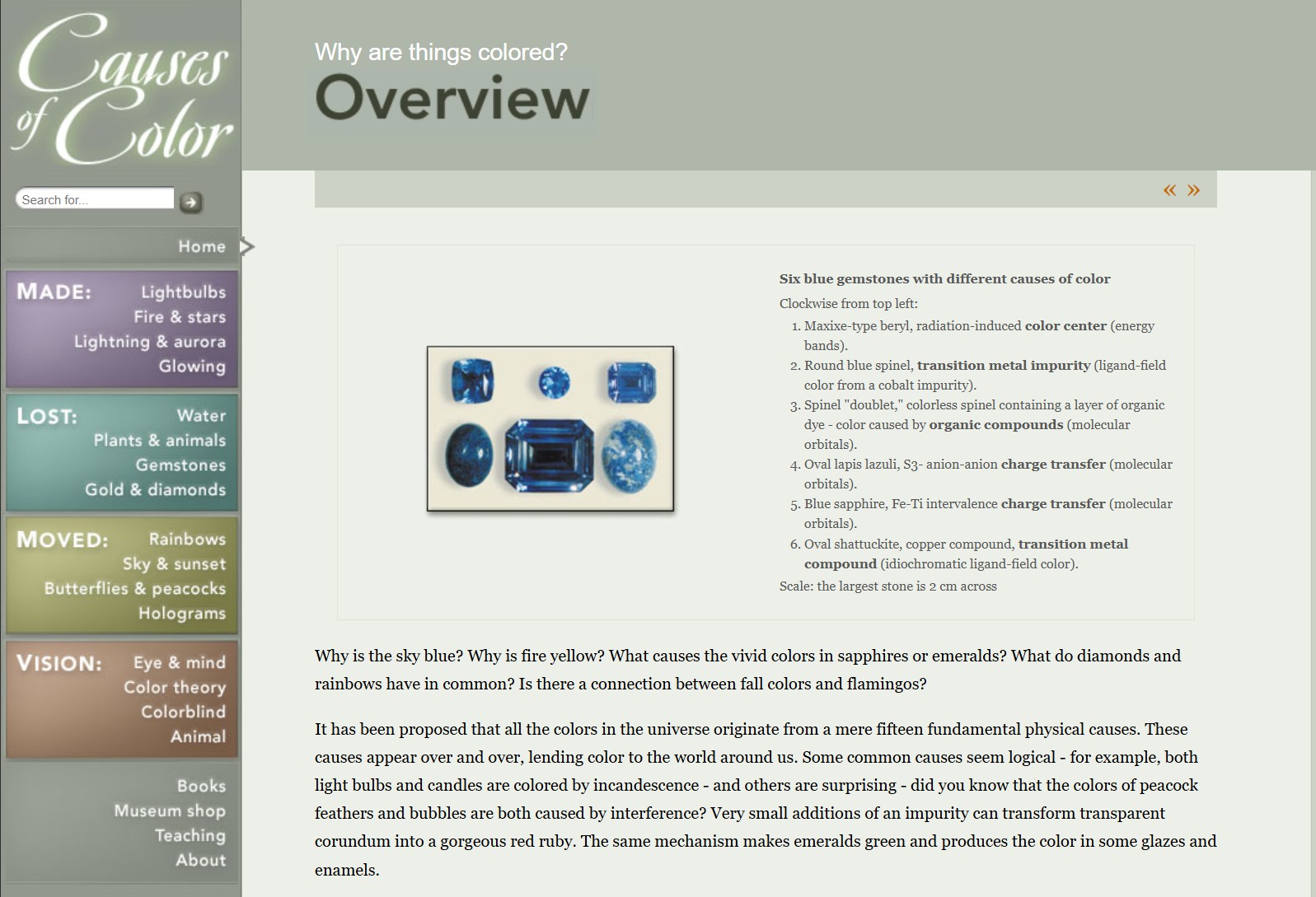This screenshot has width=1316, height=897.
Task: Select the MOVED category heading
Action: [63, 540]
